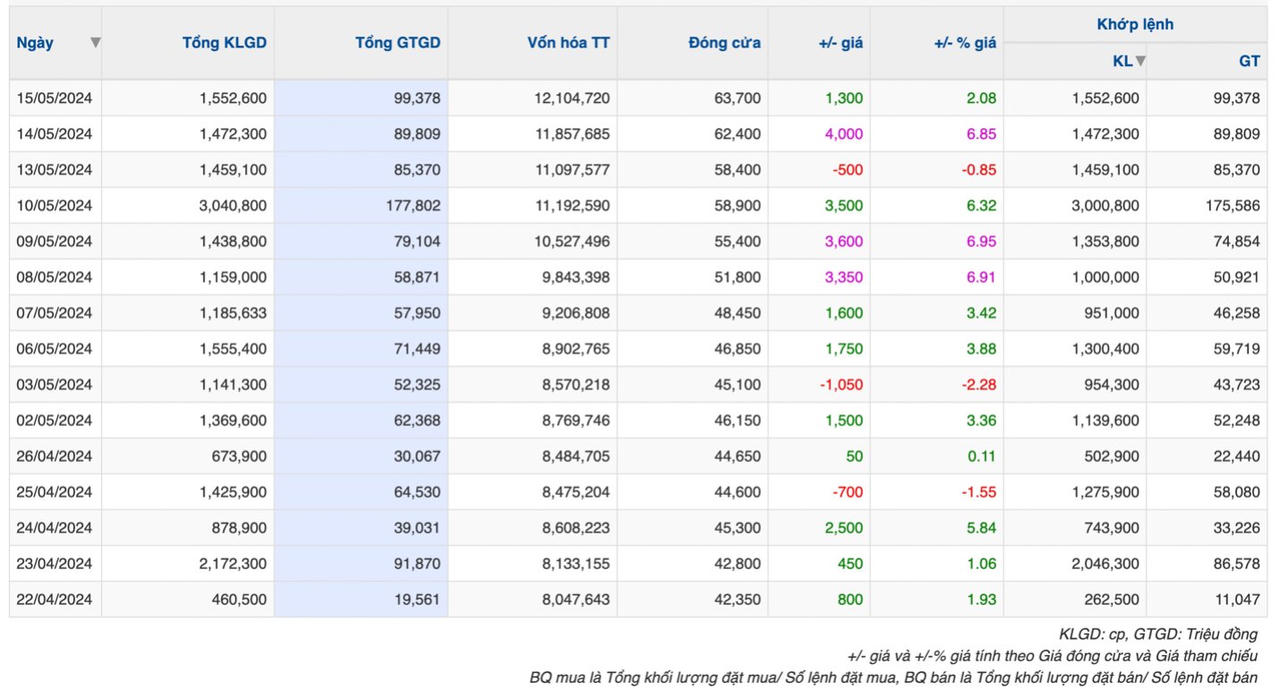Click the GT column header
The height and width of the screenshot is (689, 1280).
[x=1249, y=61]
